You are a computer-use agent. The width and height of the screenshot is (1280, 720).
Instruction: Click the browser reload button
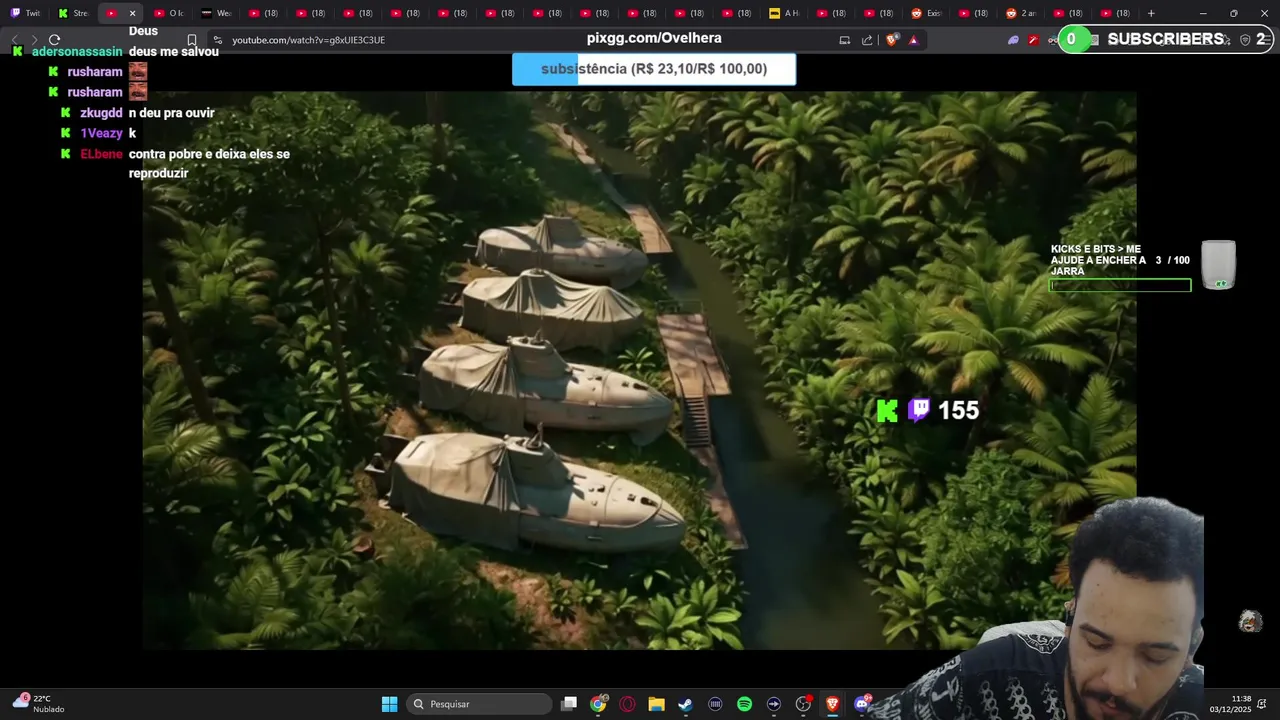point(54,40)
